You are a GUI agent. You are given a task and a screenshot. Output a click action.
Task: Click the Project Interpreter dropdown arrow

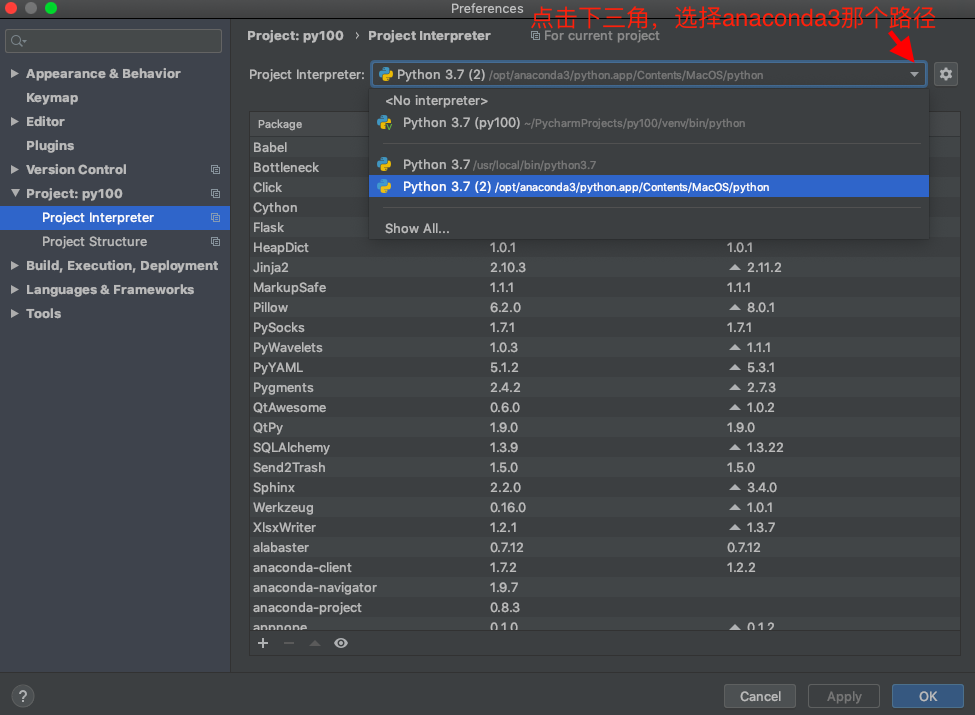coord(914,75)
